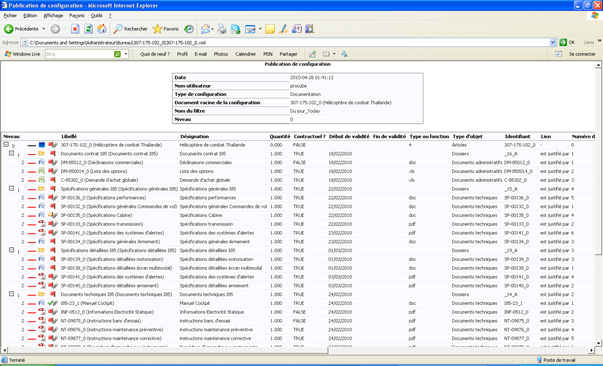Click the pen icon in IE toolbar

283,29
